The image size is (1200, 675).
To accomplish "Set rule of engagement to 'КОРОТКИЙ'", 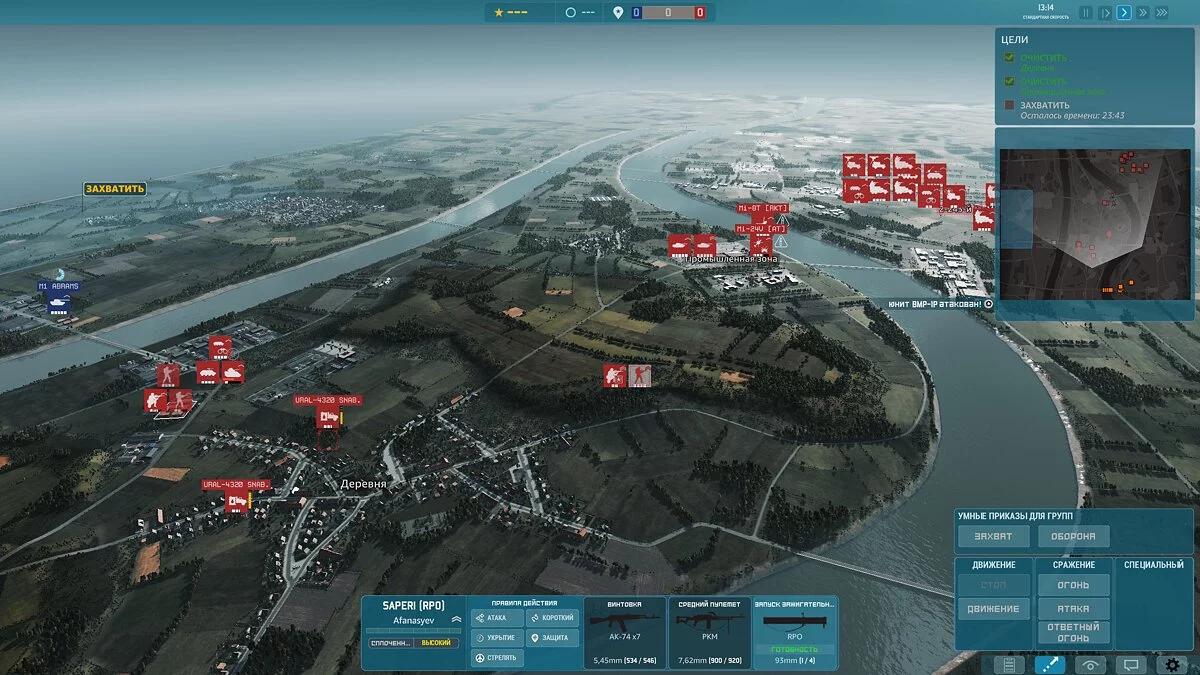I will point(552,618).
